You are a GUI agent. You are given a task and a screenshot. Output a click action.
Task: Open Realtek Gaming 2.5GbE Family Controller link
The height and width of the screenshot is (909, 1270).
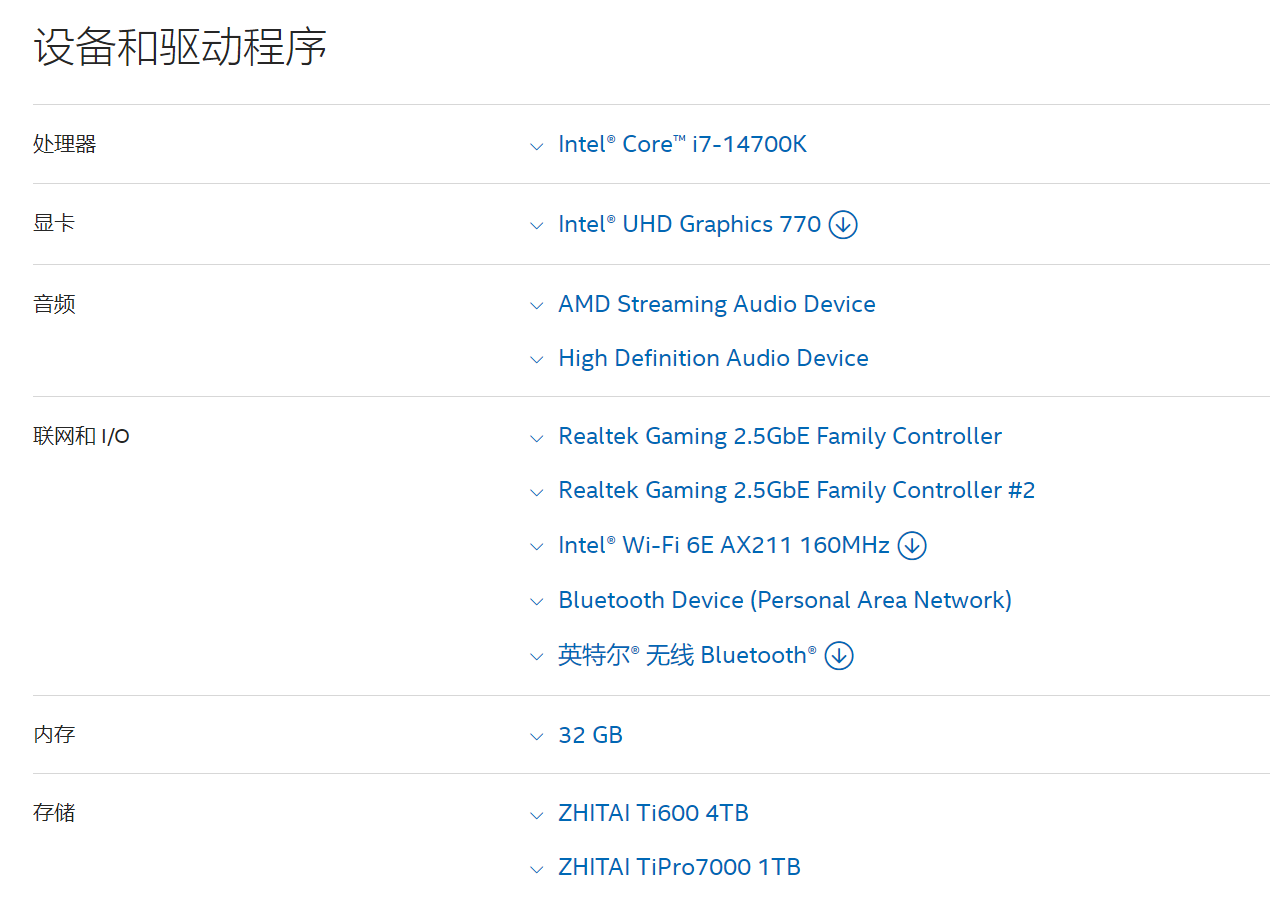[x=780, y=436]
